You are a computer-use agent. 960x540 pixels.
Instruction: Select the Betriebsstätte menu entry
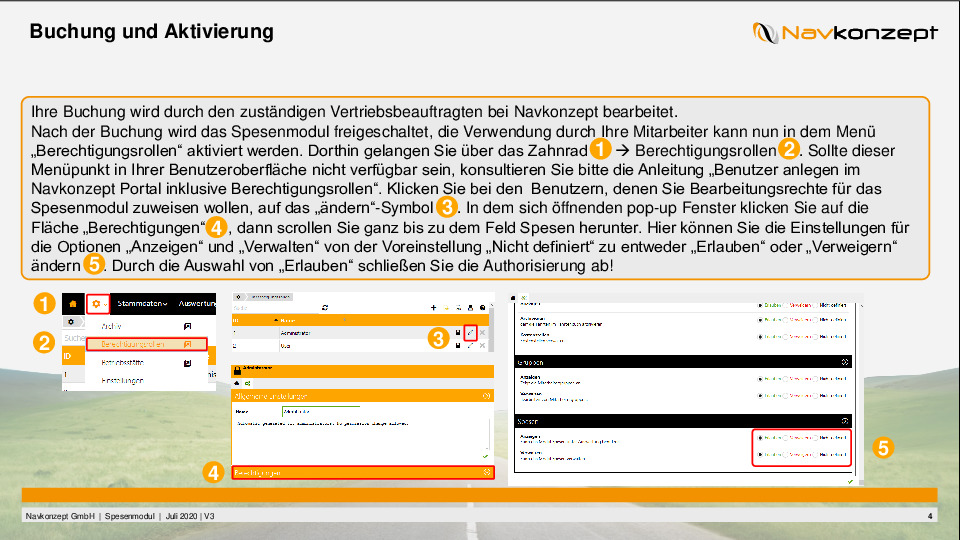[x=122, y=362]
